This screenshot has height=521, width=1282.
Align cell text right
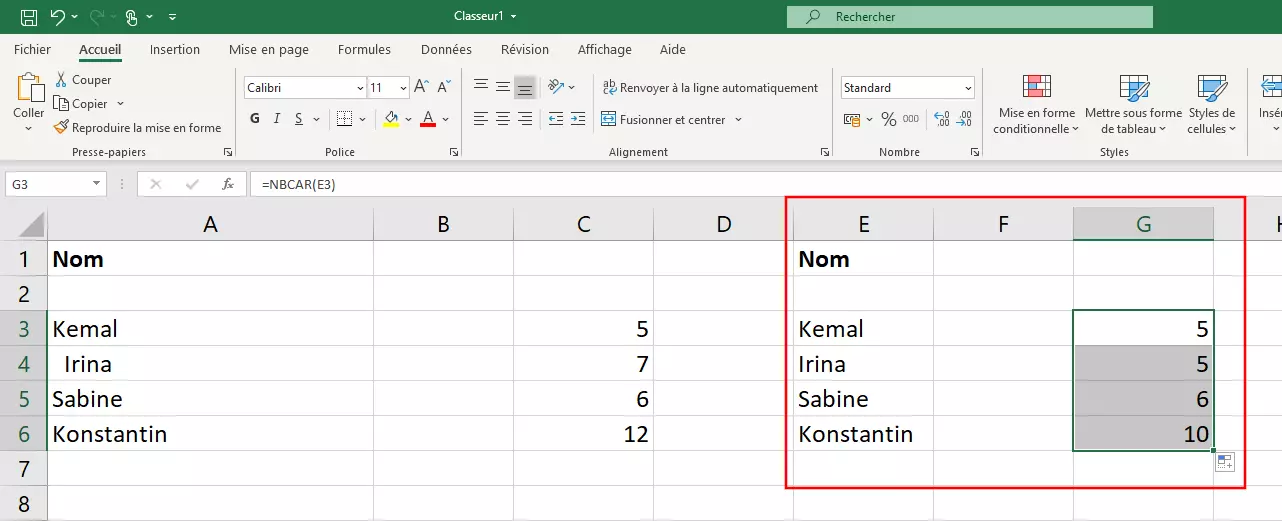point(525,119)
